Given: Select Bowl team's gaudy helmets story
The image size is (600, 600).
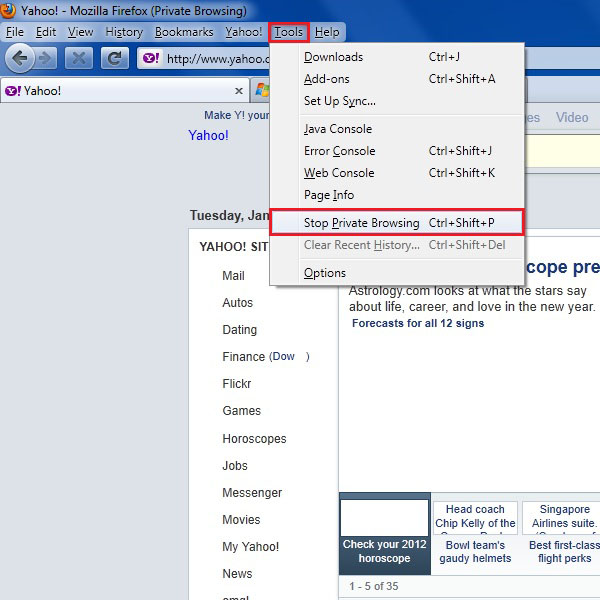Looking at the screenshot, I should (x=475, y=551).
